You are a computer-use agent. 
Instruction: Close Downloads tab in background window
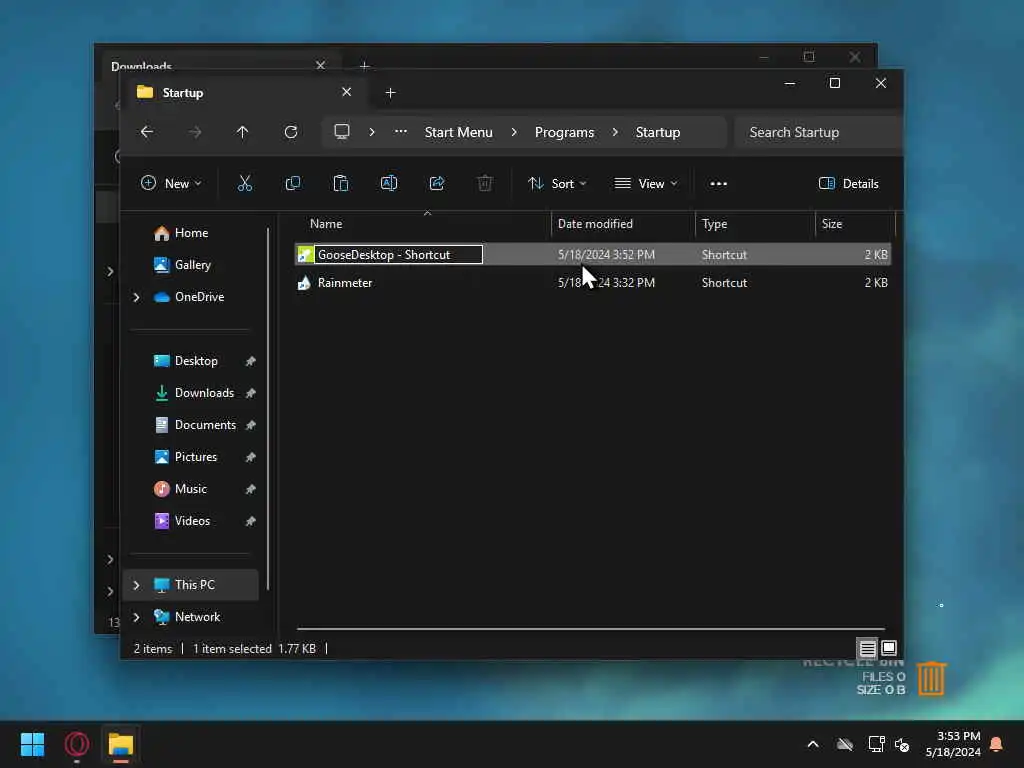[321, 65]
